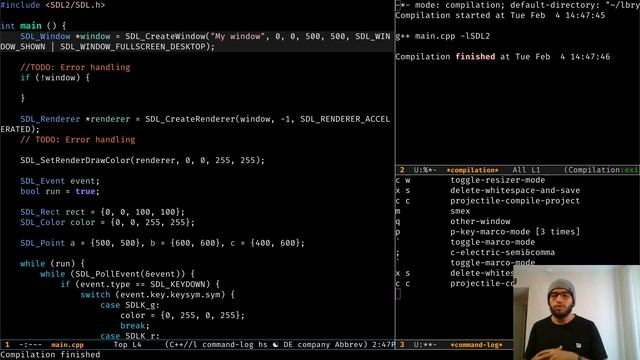Click cursor box in command-log buffer
The width and height of the screenshot is (640, 360).
tap(398, 294)
